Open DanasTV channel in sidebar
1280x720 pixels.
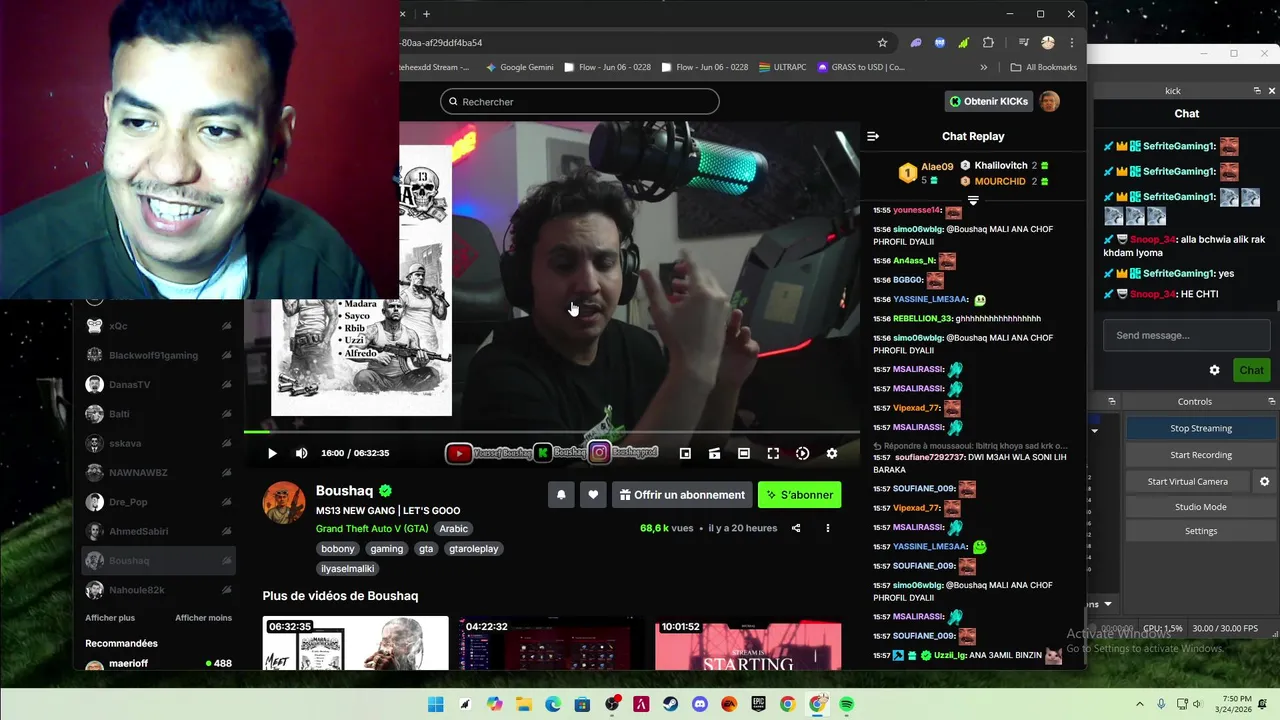pos(158,385)
